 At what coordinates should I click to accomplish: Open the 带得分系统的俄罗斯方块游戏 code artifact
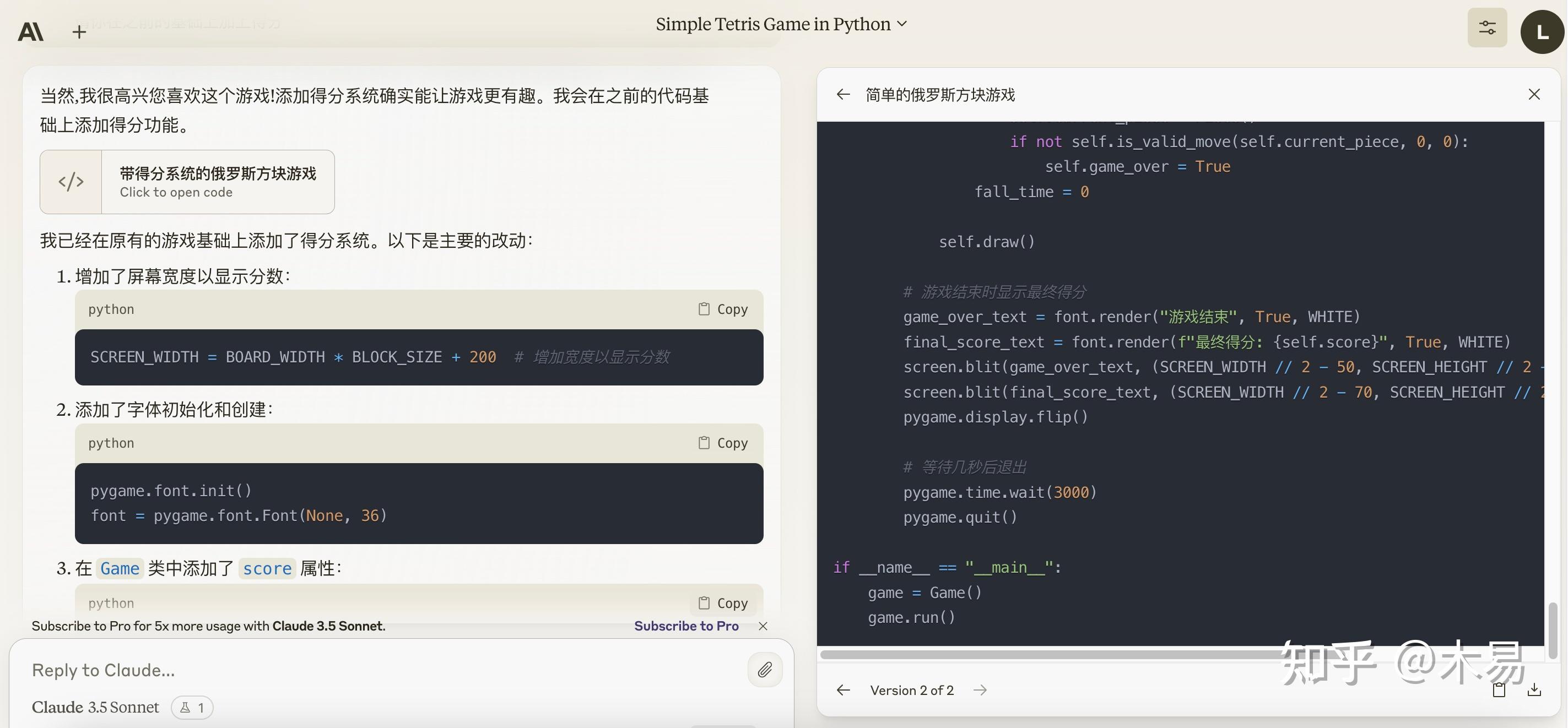click(x=187, y=182)
